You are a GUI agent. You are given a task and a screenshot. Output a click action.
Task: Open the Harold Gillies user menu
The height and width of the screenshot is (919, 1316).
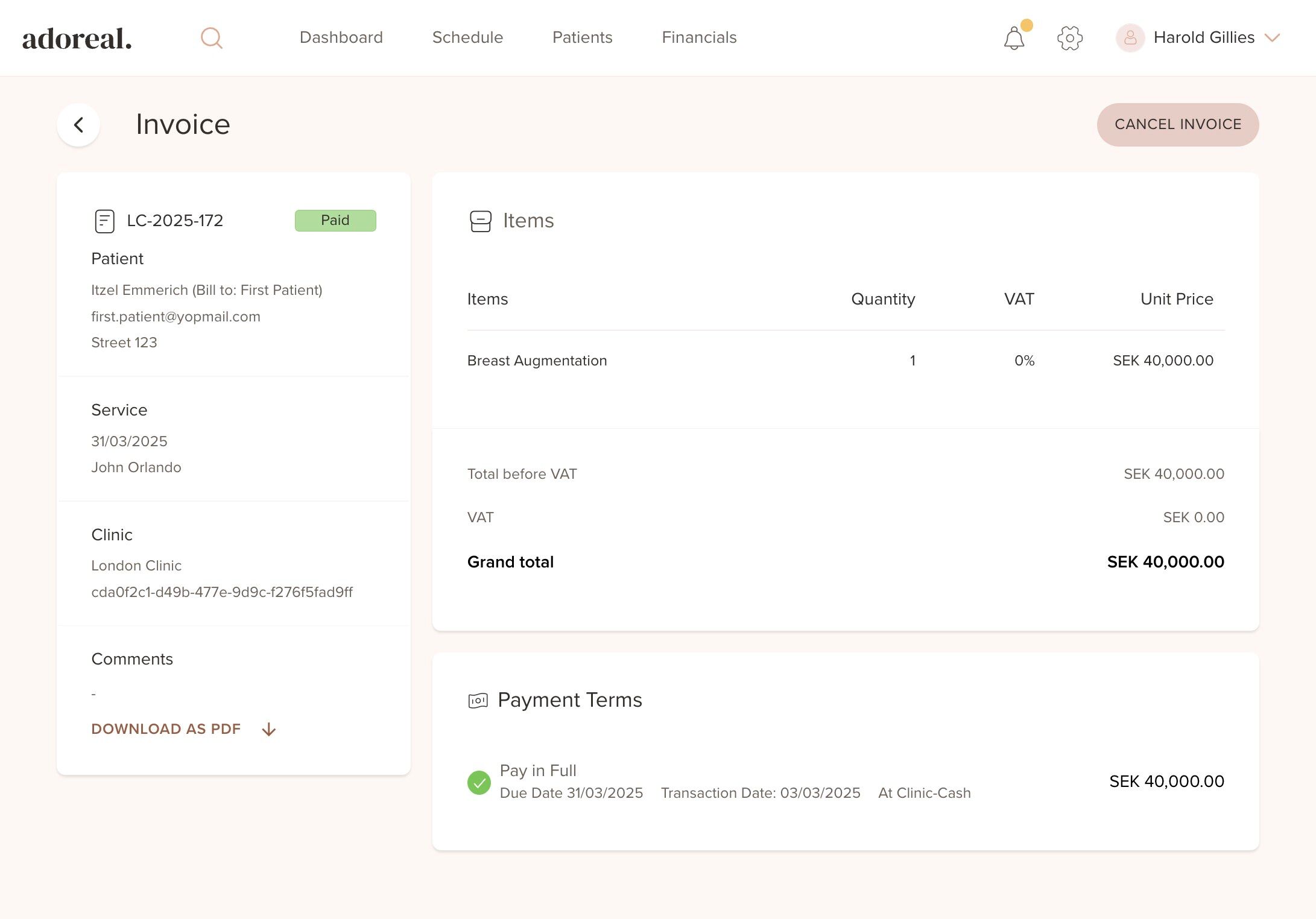coord(1203,38)
